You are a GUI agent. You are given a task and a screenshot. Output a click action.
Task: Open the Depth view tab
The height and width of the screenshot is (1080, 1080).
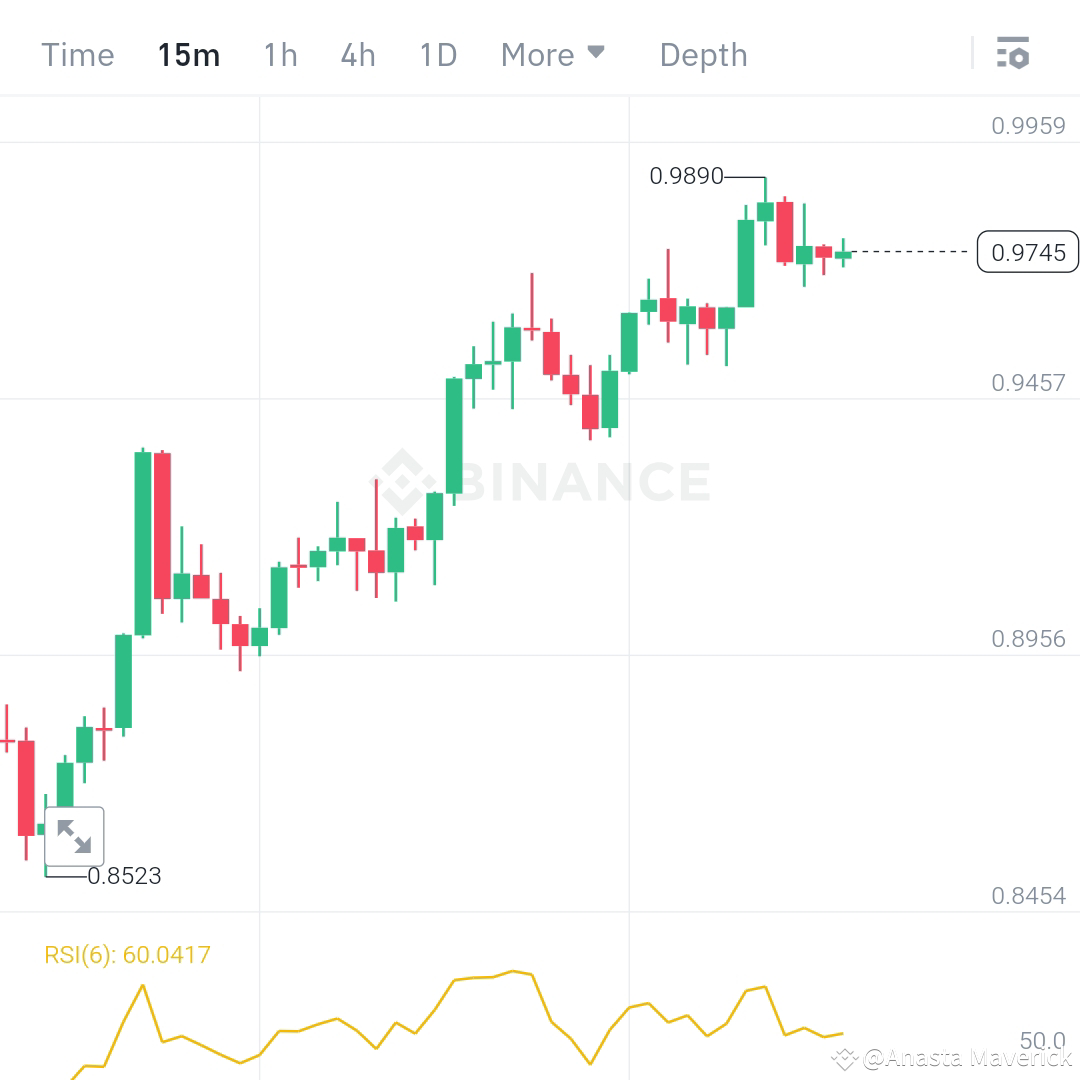[703, 55]
